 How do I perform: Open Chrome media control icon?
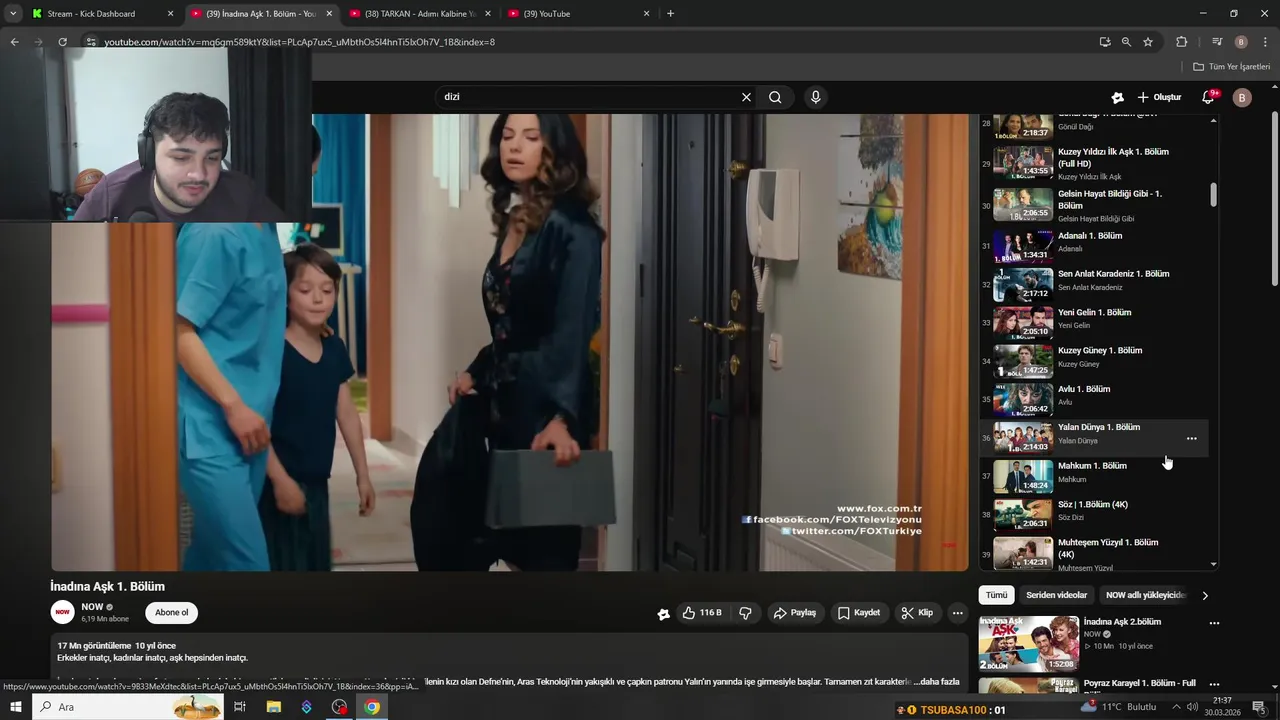click(1217, 42)
